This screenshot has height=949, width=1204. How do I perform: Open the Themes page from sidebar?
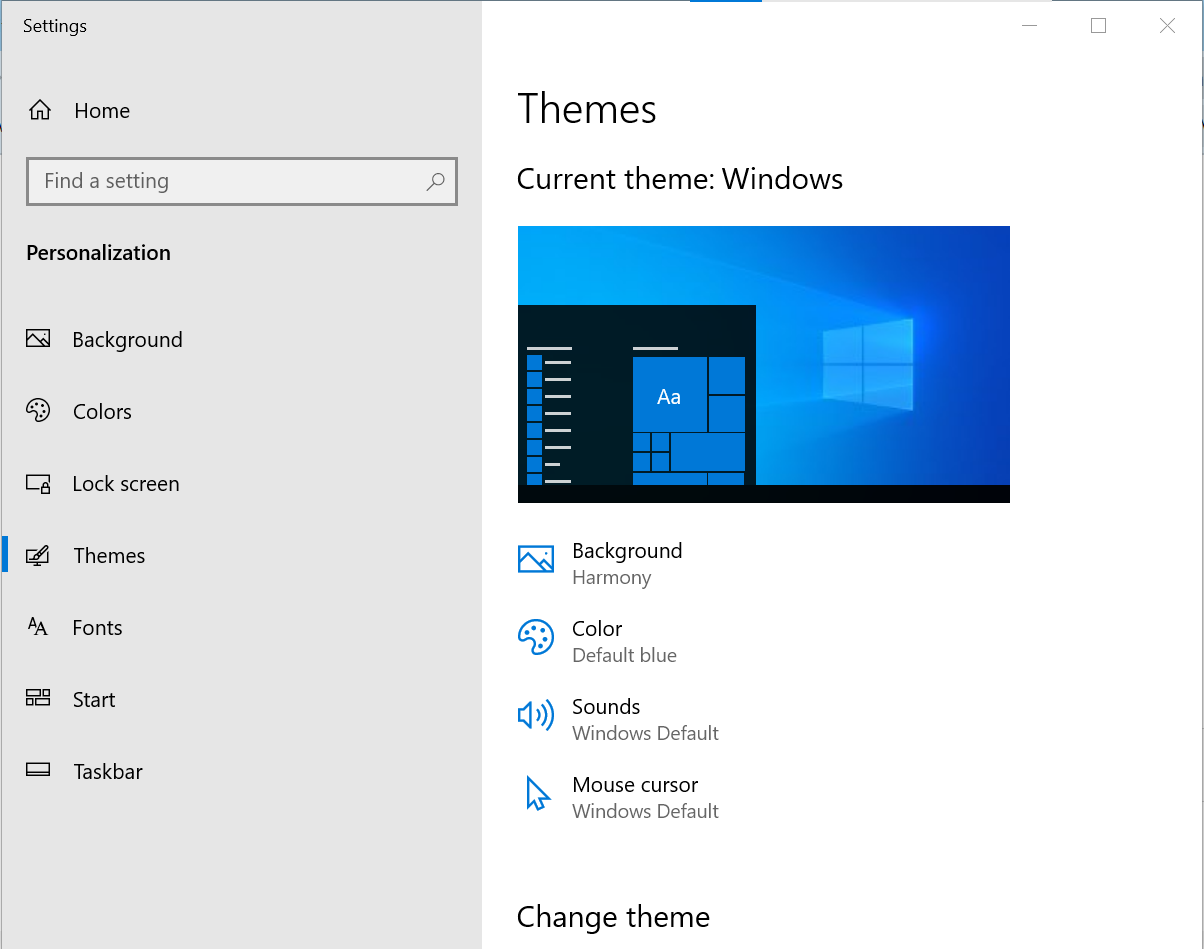109,556
